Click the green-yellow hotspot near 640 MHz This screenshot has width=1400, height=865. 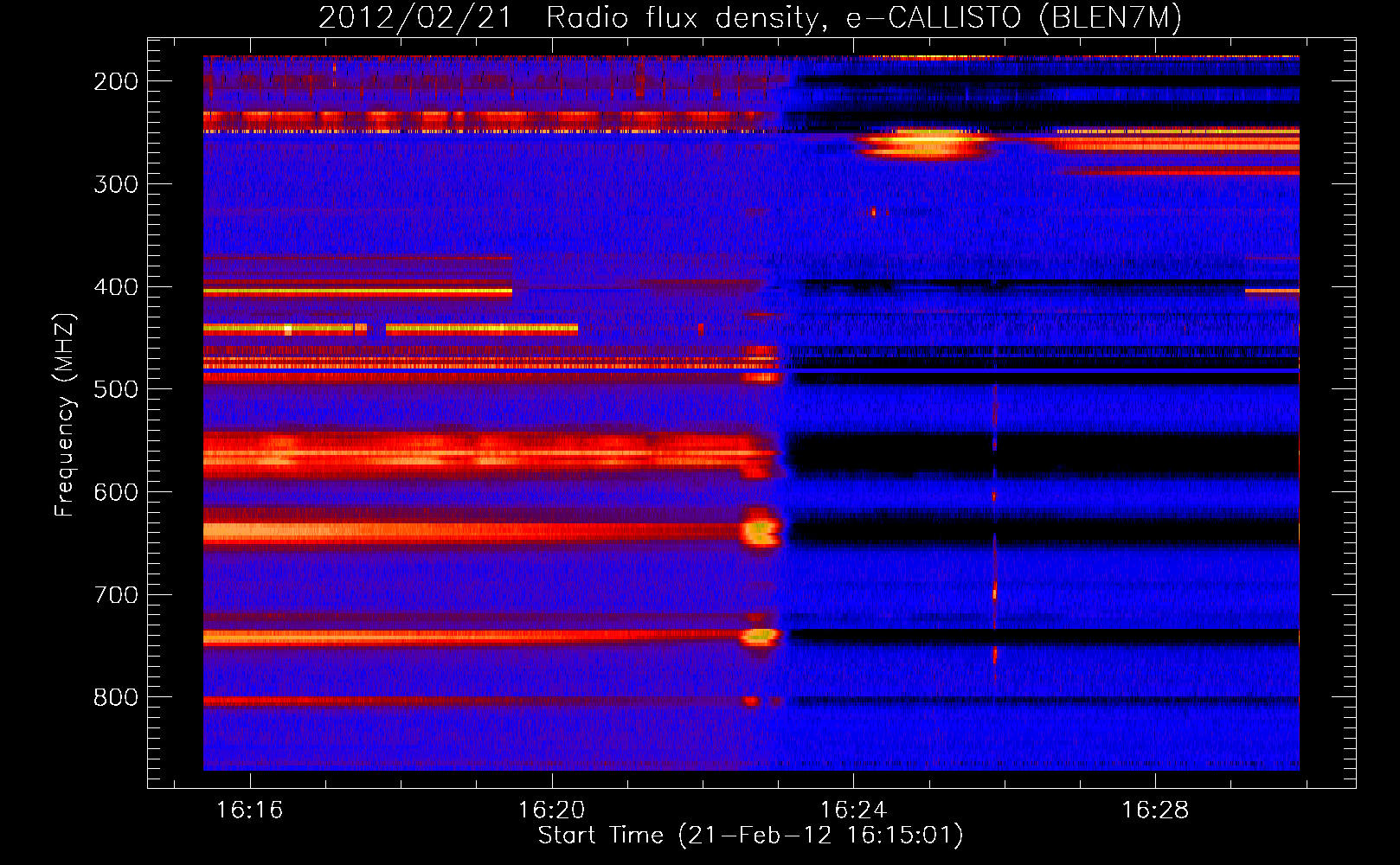(761, 531)
